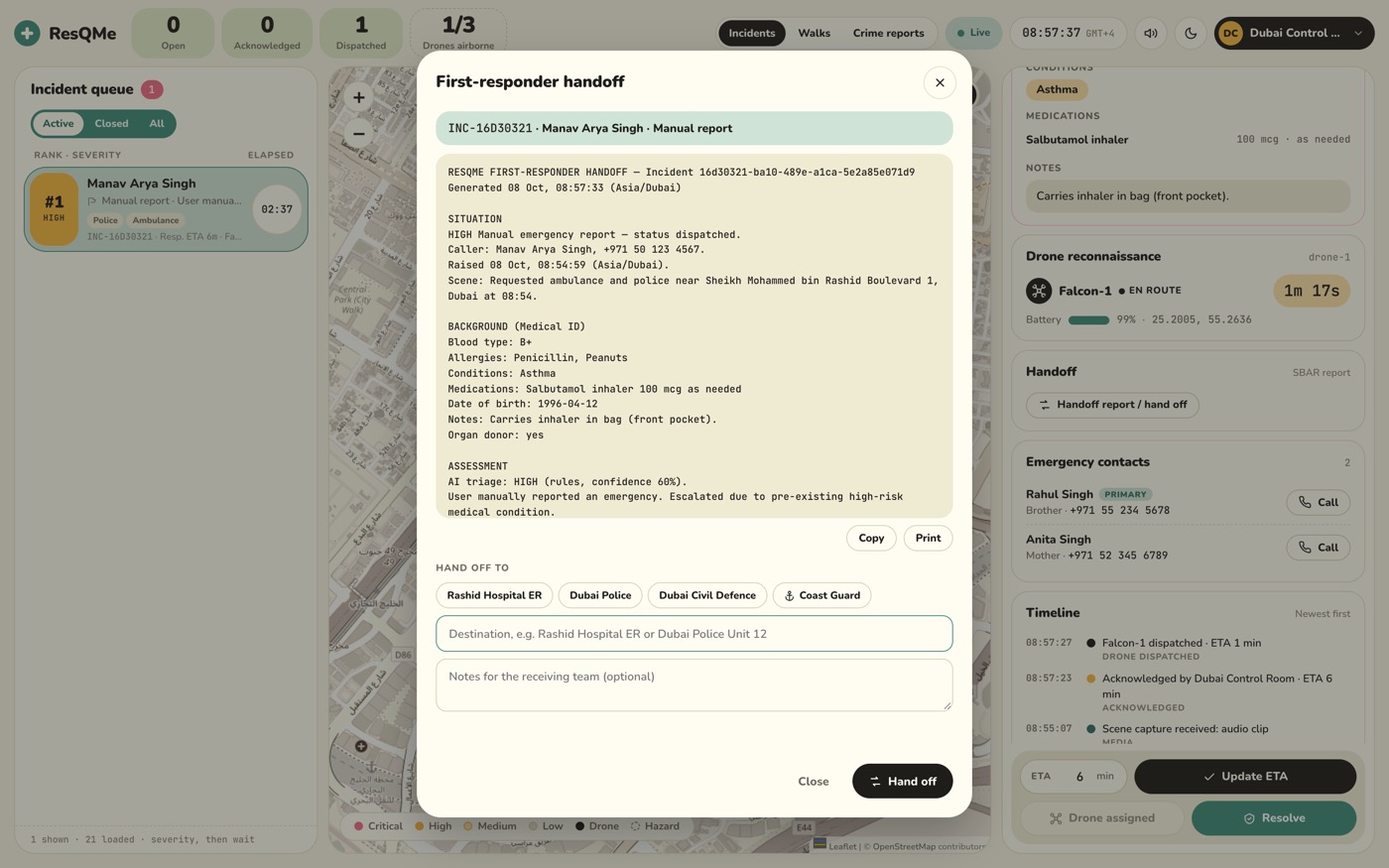Switch to the Incidents tab

[752, 33]
